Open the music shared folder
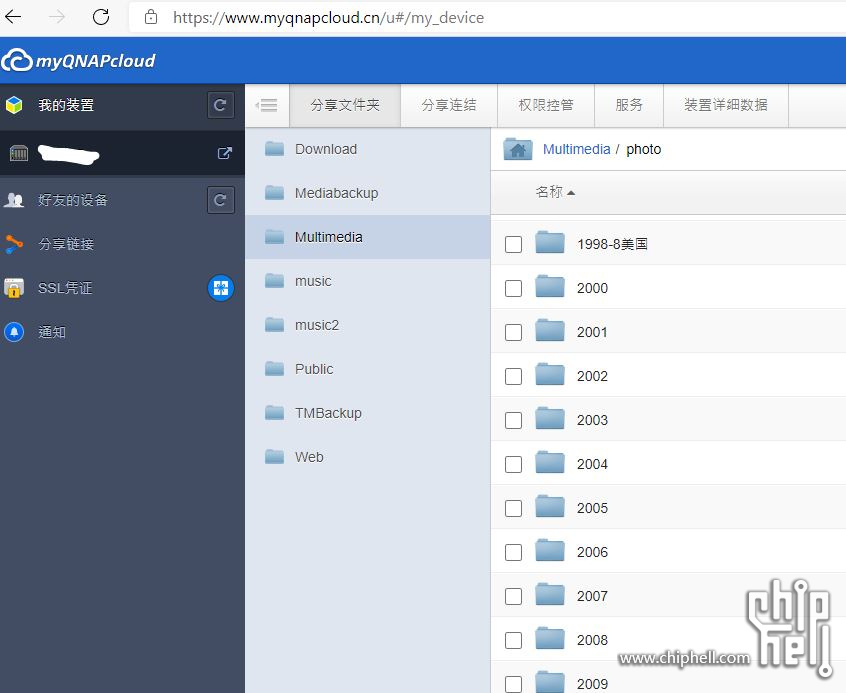The image size is (846, 693). [x=367, y=281]
